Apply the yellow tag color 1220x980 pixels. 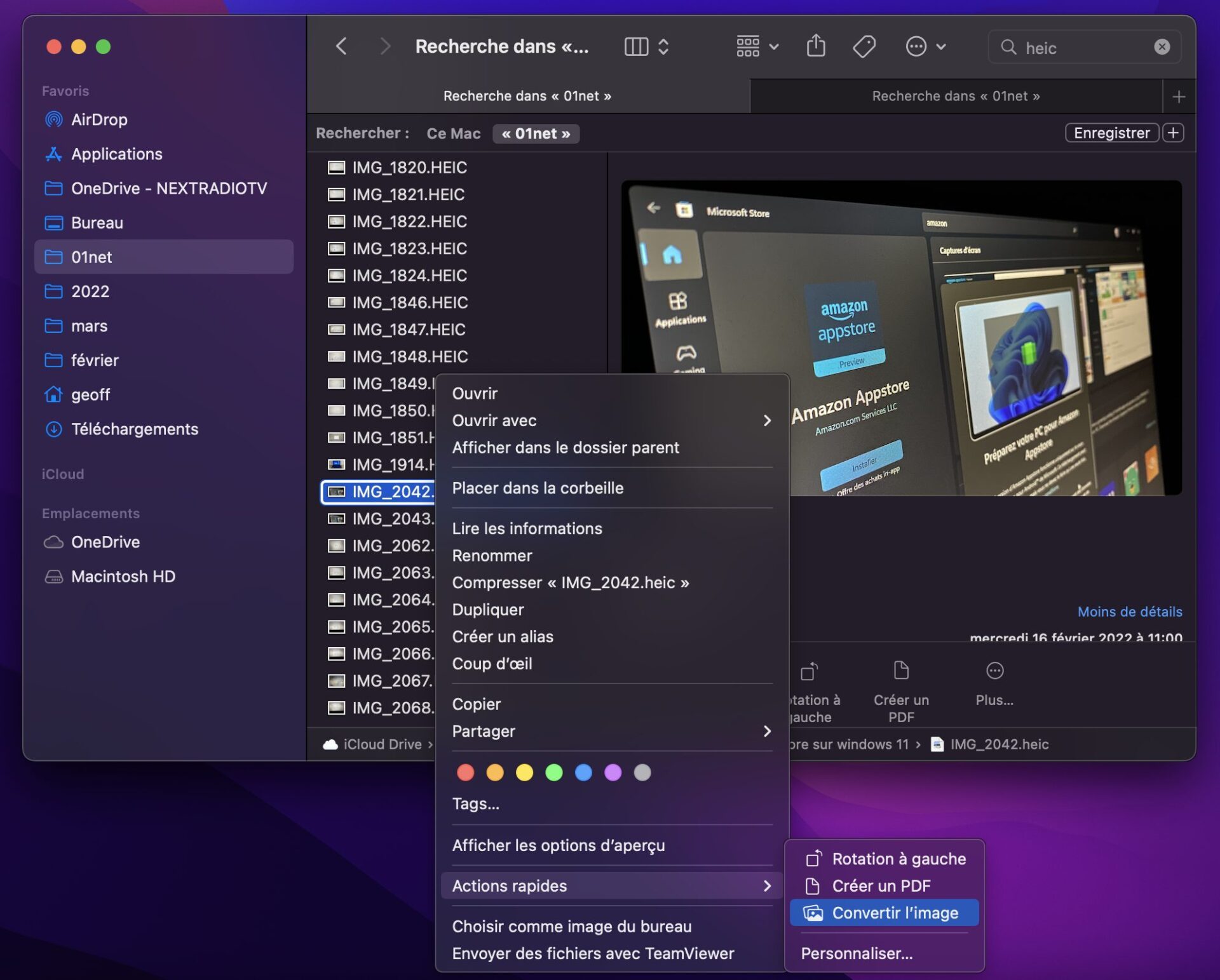(524, 772)
